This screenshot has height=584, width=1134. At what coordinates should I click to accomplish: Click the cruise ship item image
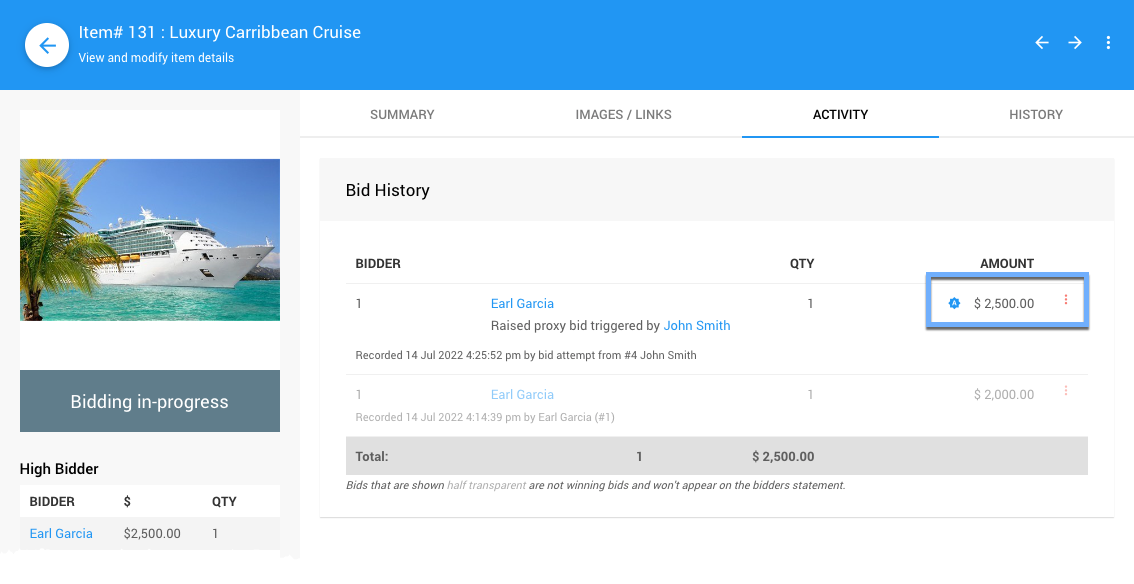(150, 240)
